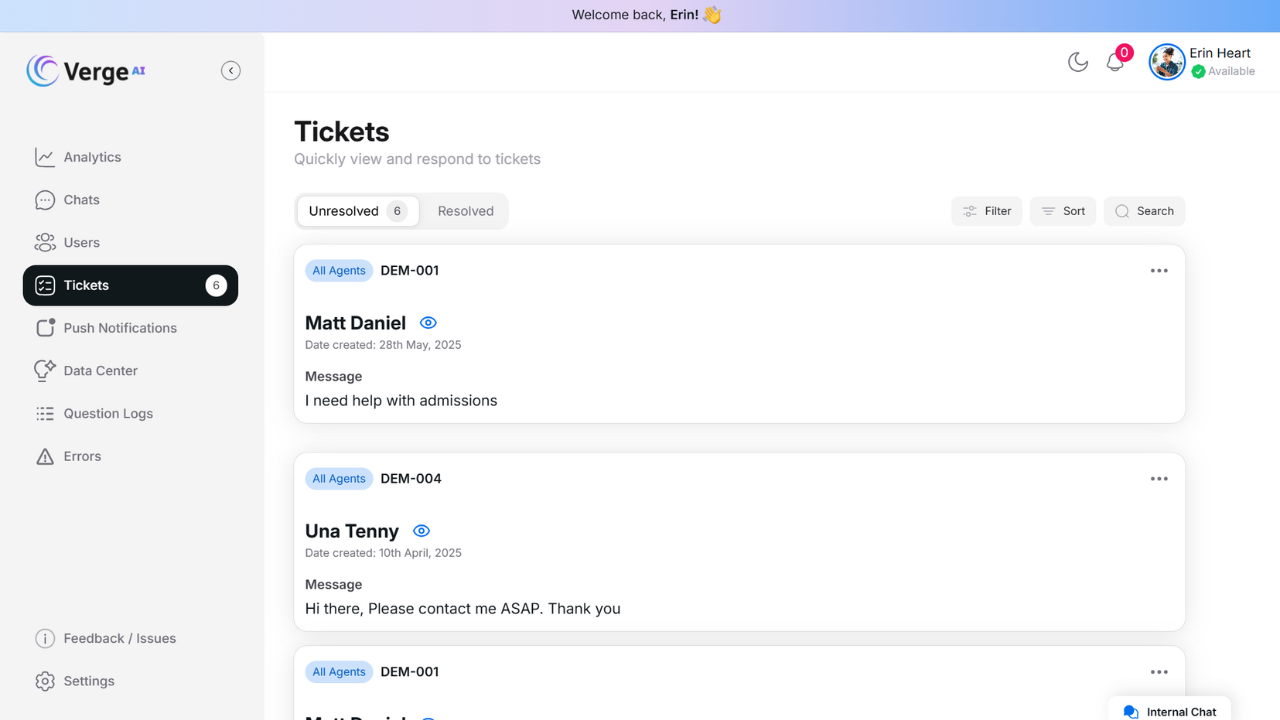1280x720 pixels.
Task: Open the ticket Search field
Action: point(1145,211)
